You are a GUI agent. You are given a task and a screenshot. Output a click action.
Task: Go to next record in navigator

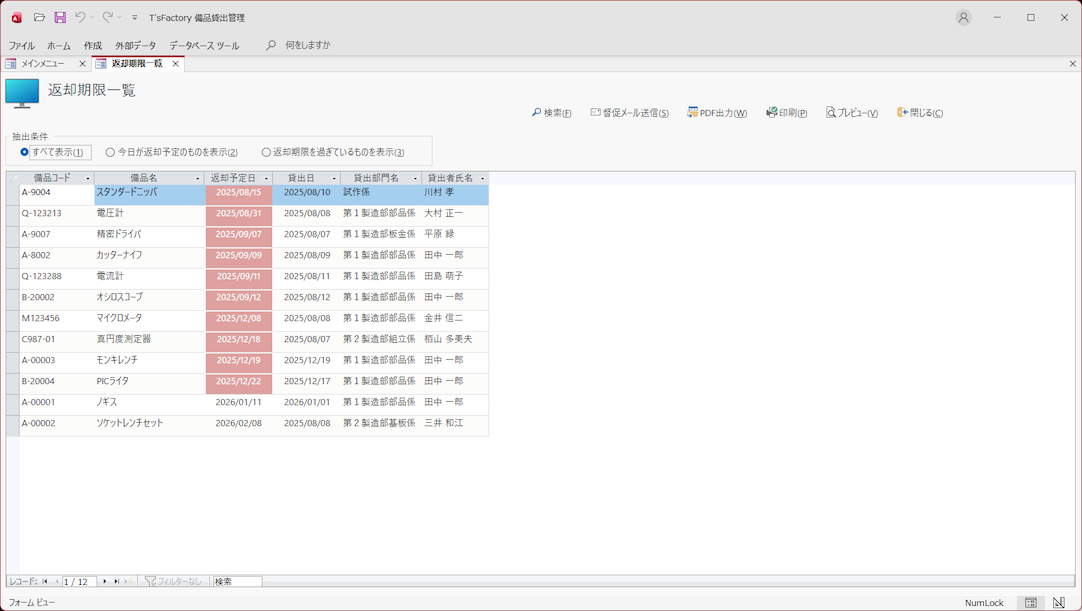click(x=105, y=581)
